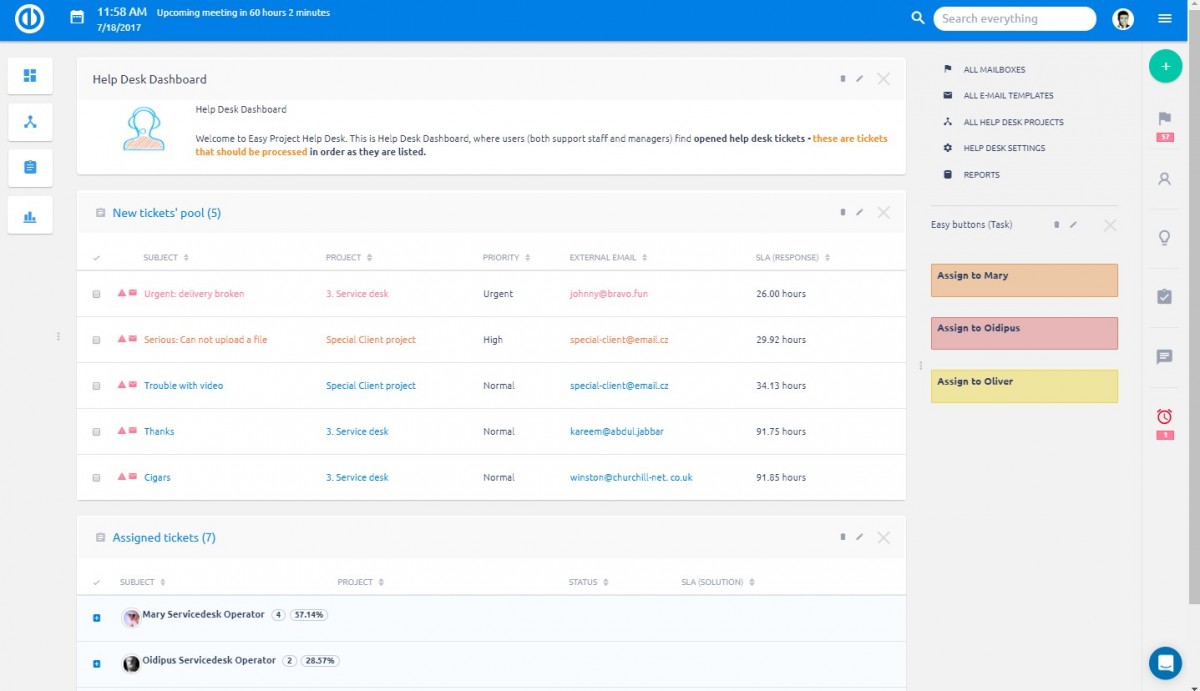Image resolution: width=1200 pixels, height=691 pixels.
Task: Edit New tickets' pool with pencil icon
Action: 859,213
